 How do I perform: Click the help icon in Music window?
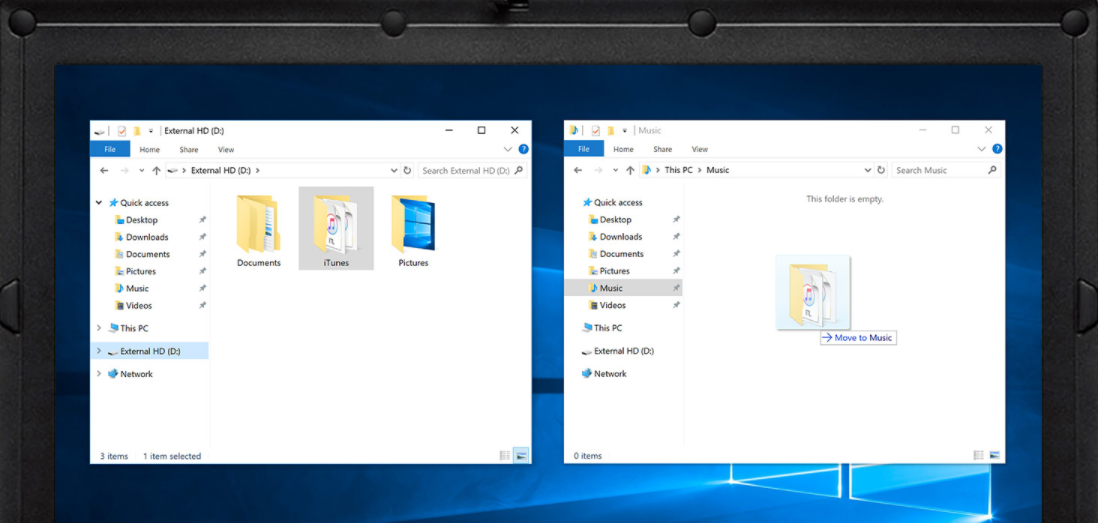[x=997, y=149]
